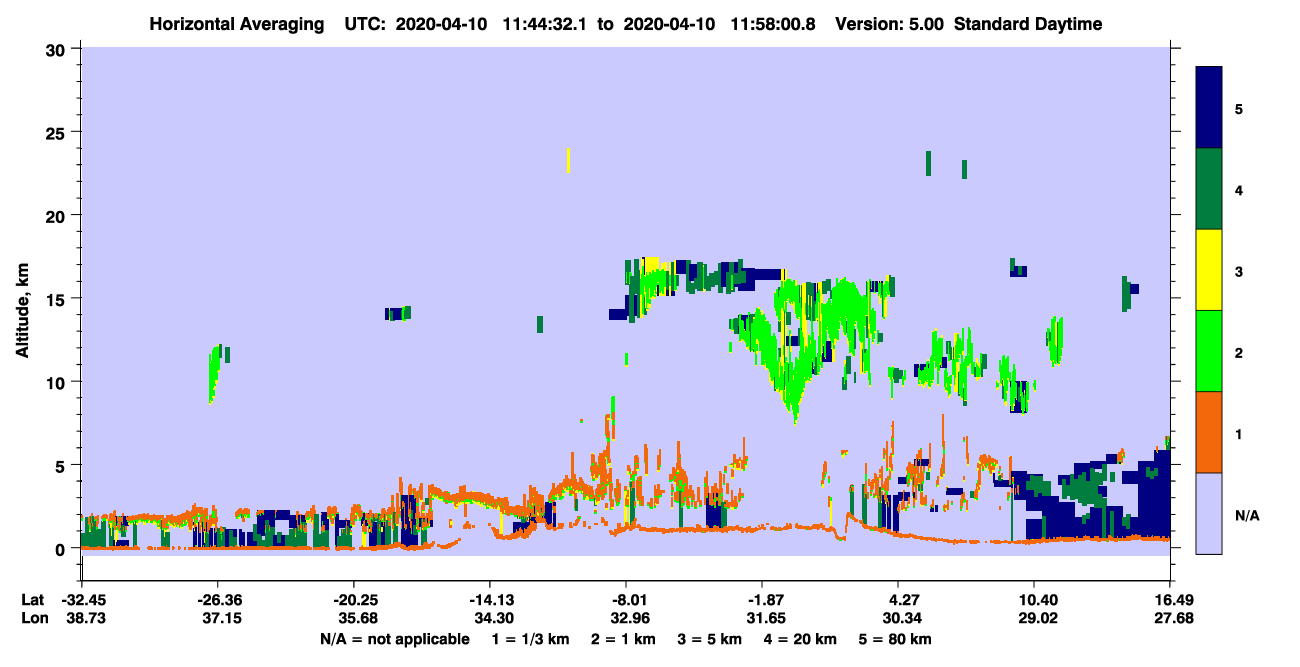Click the dark blue color bar segment labeled 5

pos(1209,108)
